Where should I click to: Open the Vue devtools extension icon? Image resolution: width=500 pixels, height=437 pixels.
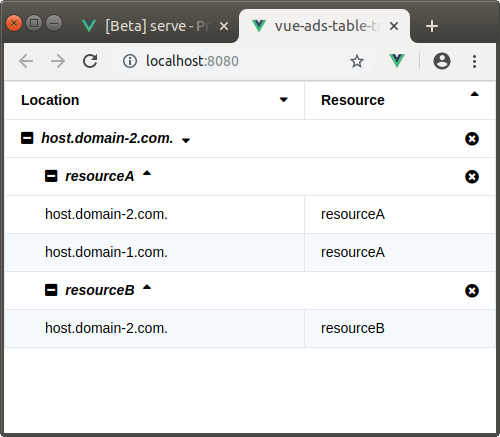point(397,61)
